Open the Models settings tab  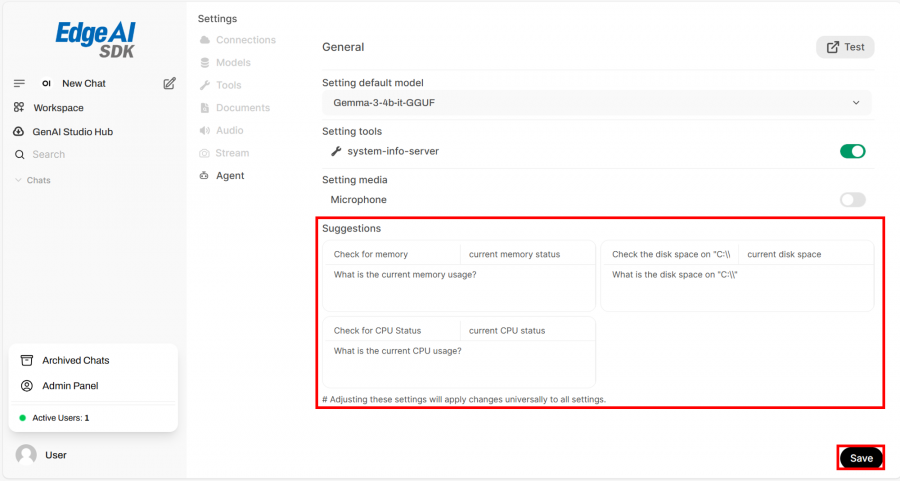pos(233,62)
